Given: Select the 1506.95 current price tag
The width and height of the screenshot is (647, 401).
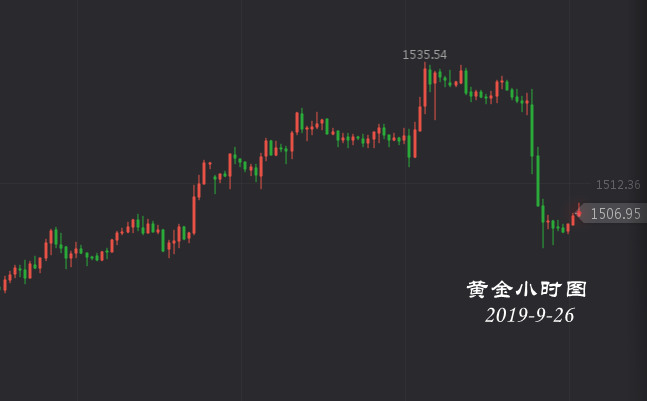Looking at the screenshot, I should pyautogui.click(x=611, y=214).
